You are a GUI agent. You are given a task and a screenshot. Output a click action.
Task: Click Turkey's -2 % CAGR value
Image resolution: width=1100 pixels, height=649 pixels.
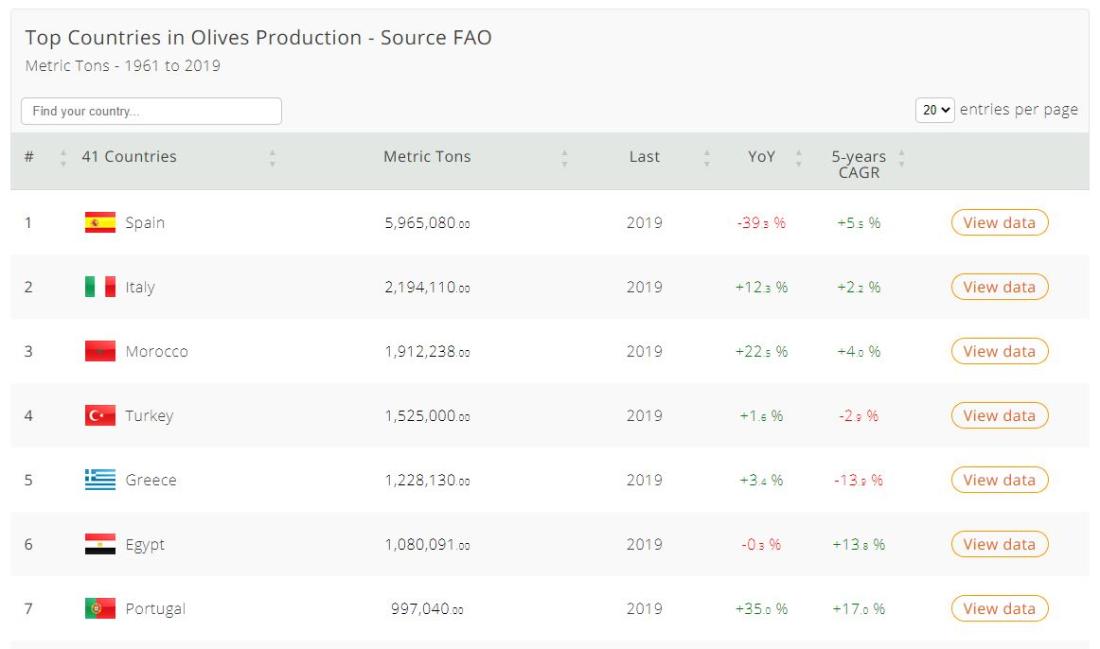click(x=859, y=416)
